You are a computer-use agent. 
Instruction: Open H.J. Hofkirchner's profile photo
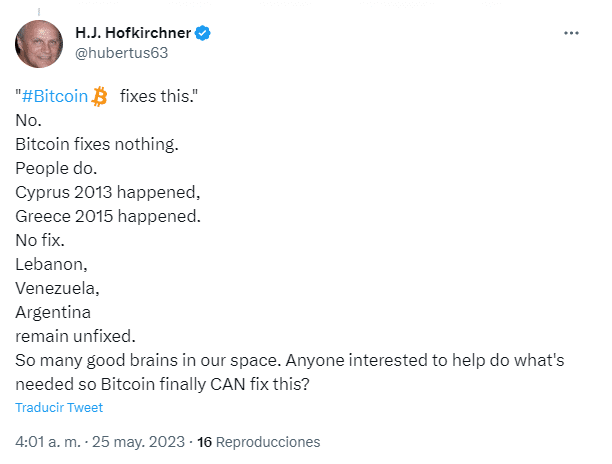click(39, 44)
